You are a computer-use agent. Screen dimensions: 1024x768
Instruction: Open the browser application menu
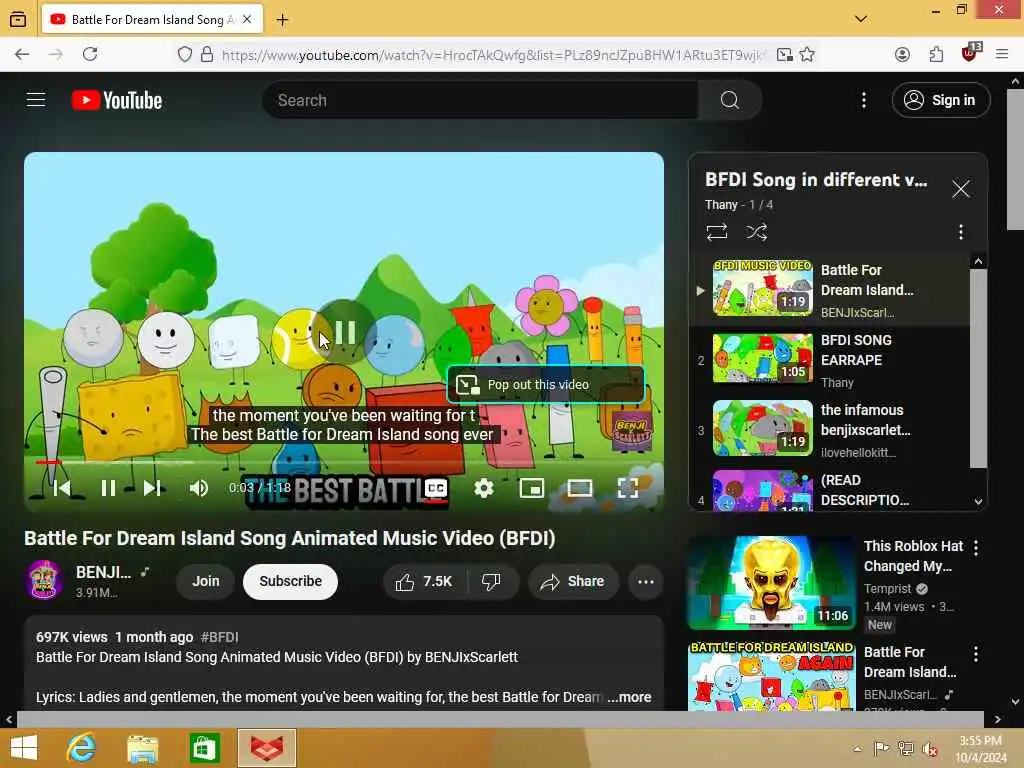pos(1002,54)
